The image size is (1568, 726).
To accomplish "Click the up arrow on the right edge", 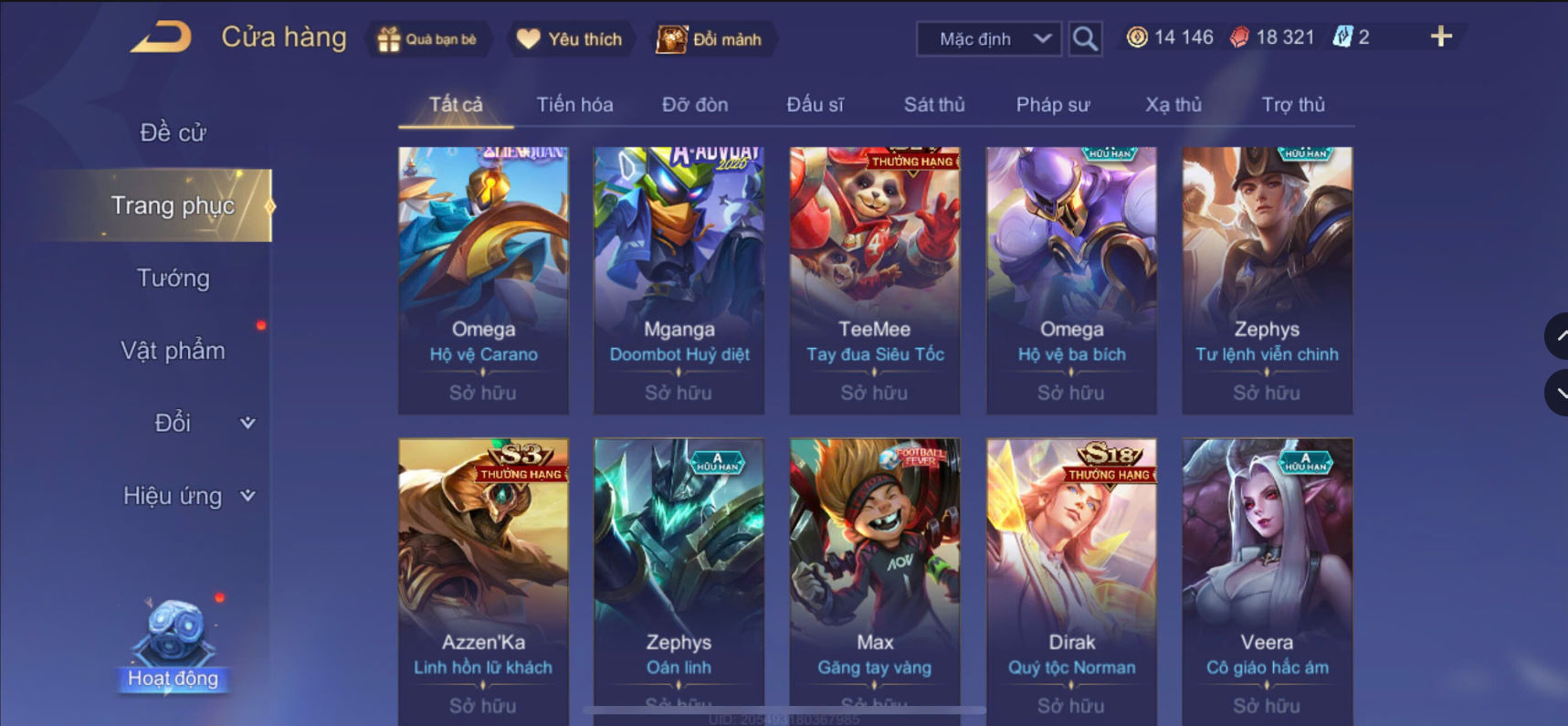I will tap(1557, 336).
